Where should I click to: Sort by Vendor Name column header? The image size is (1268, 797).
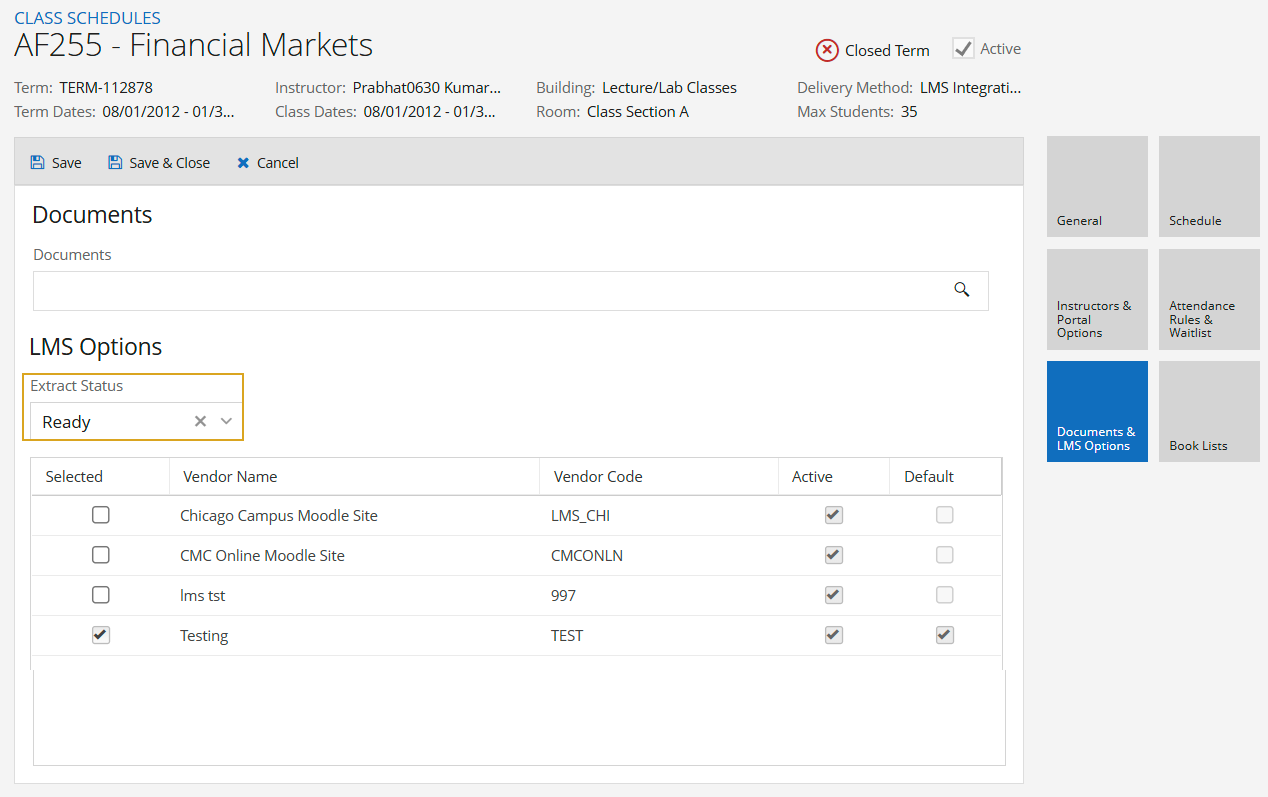(x=230, y=477)
